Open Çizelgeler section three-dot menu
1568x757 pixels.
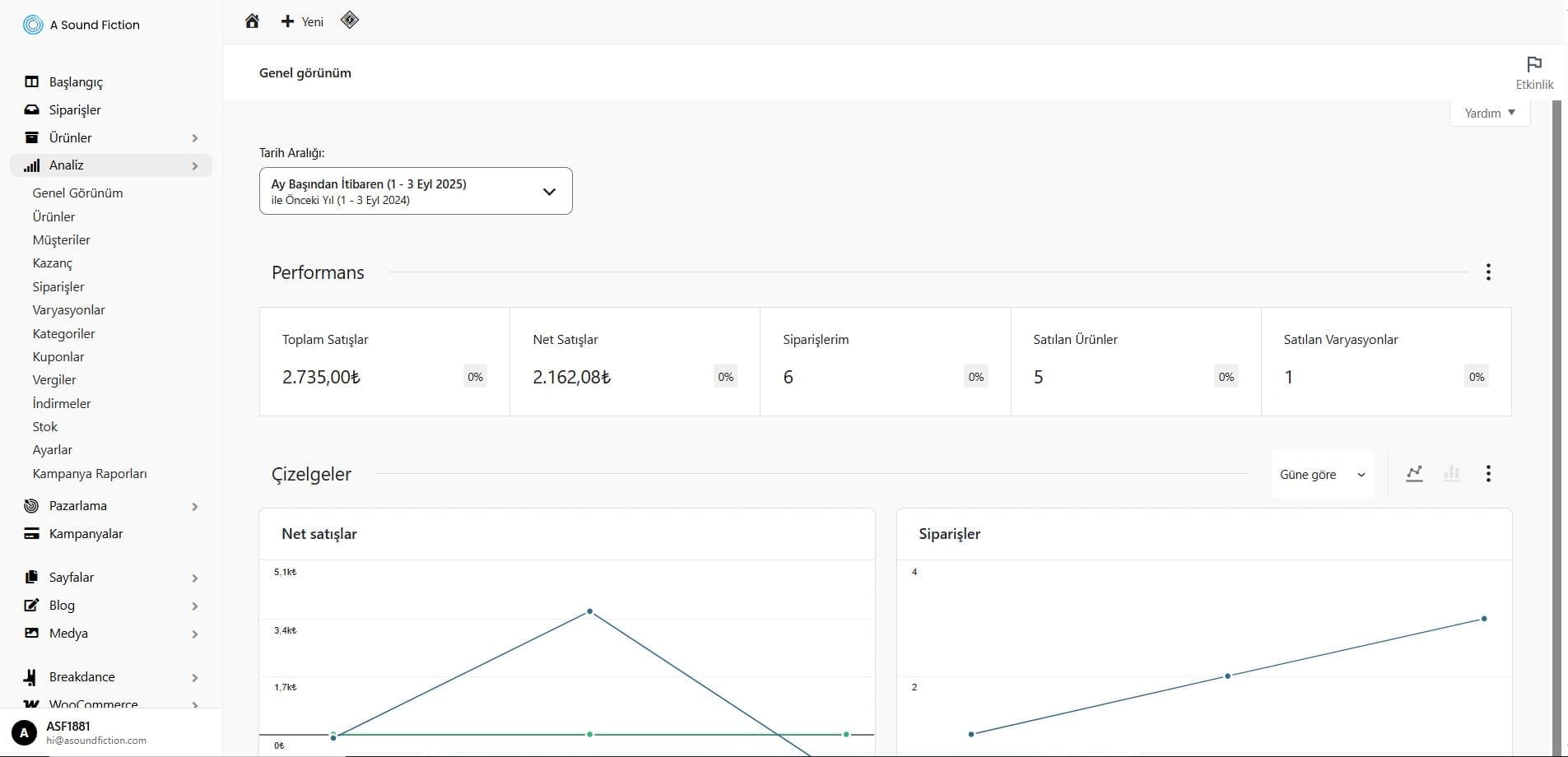click(1487, 474)
